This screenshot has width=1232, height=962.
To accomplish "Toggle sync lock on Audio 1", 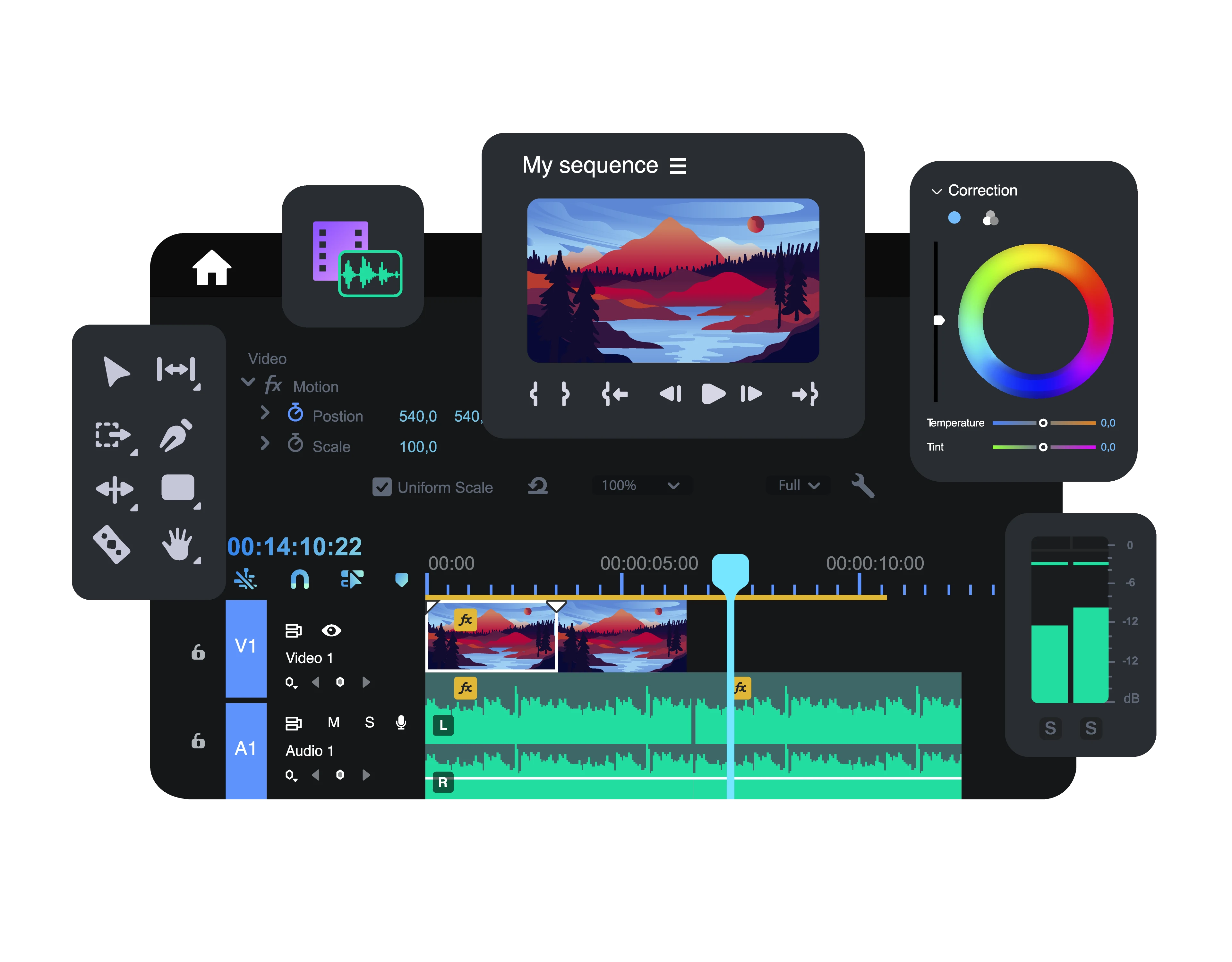I will 293,723.
